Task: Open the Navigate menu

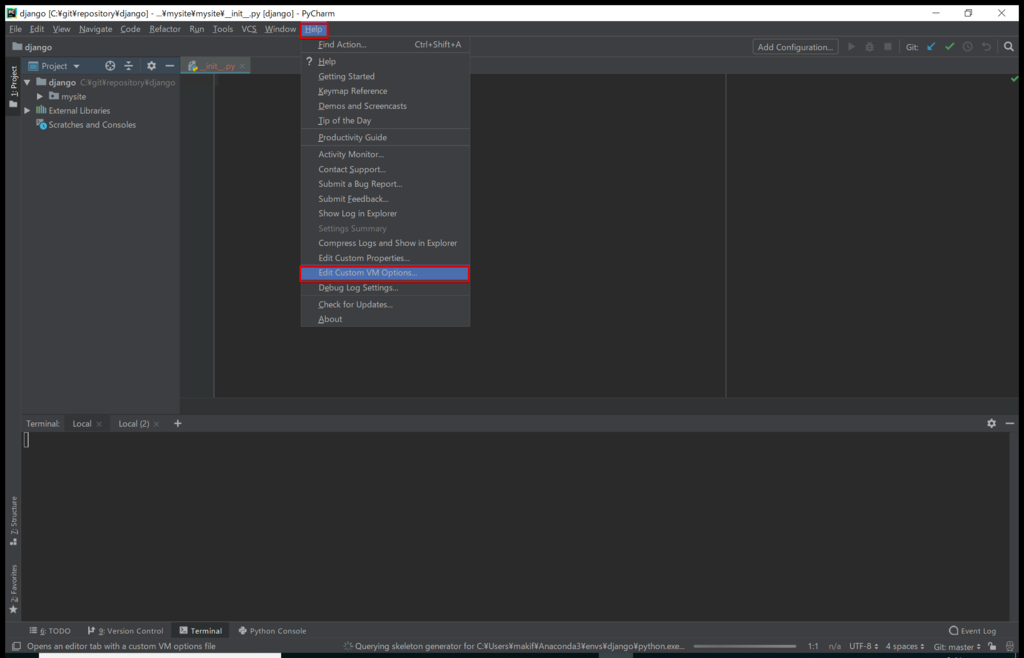Action: click(95, 29)
